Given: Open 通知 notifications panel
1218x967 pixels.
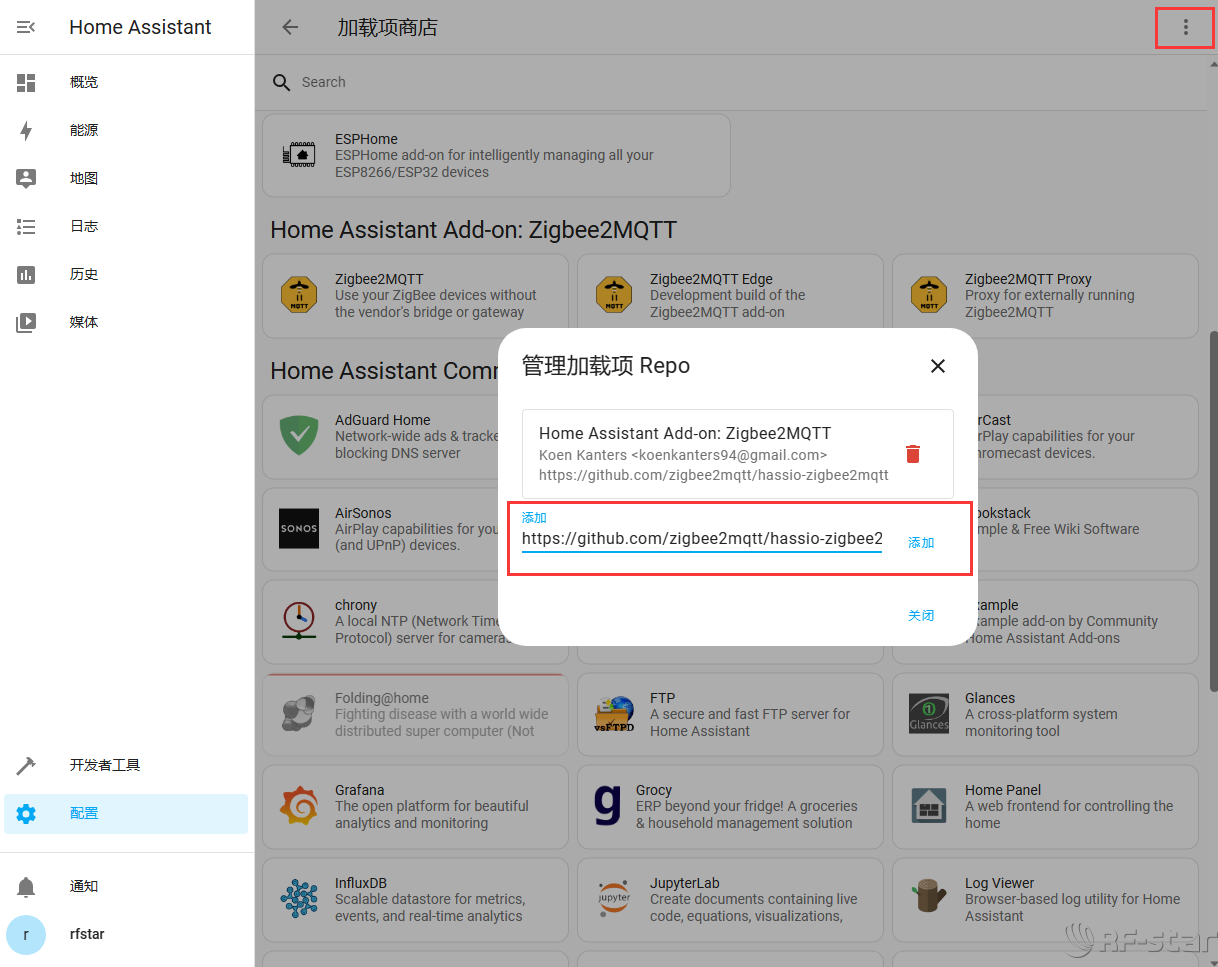Looking at the screenshot, I should click(x=84, y=886).
